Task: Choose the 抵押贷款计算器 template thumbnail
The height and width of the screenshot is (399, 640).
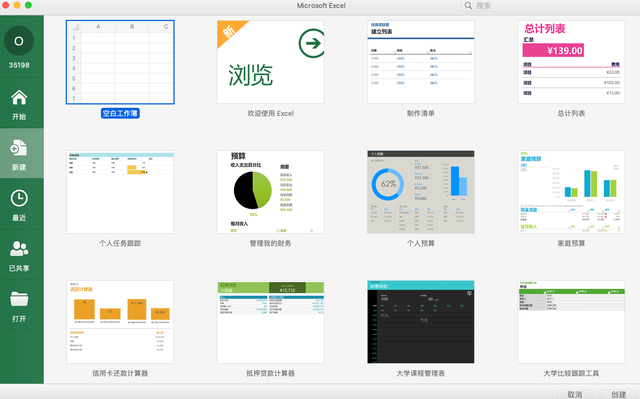Action: 271,322
